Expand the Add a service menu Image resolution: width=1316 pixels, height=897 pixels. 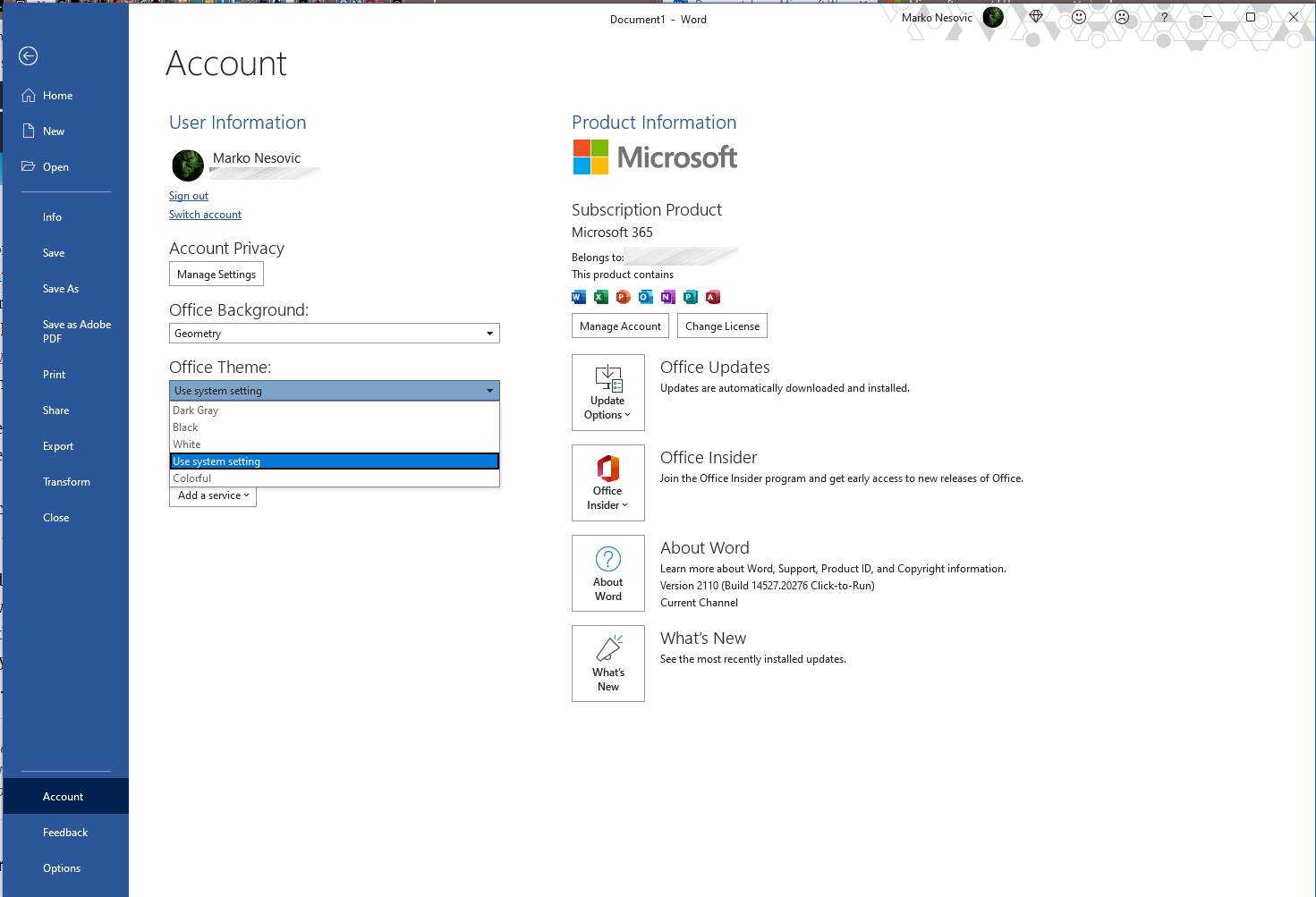pyautogui.click(x=212, y=495)
